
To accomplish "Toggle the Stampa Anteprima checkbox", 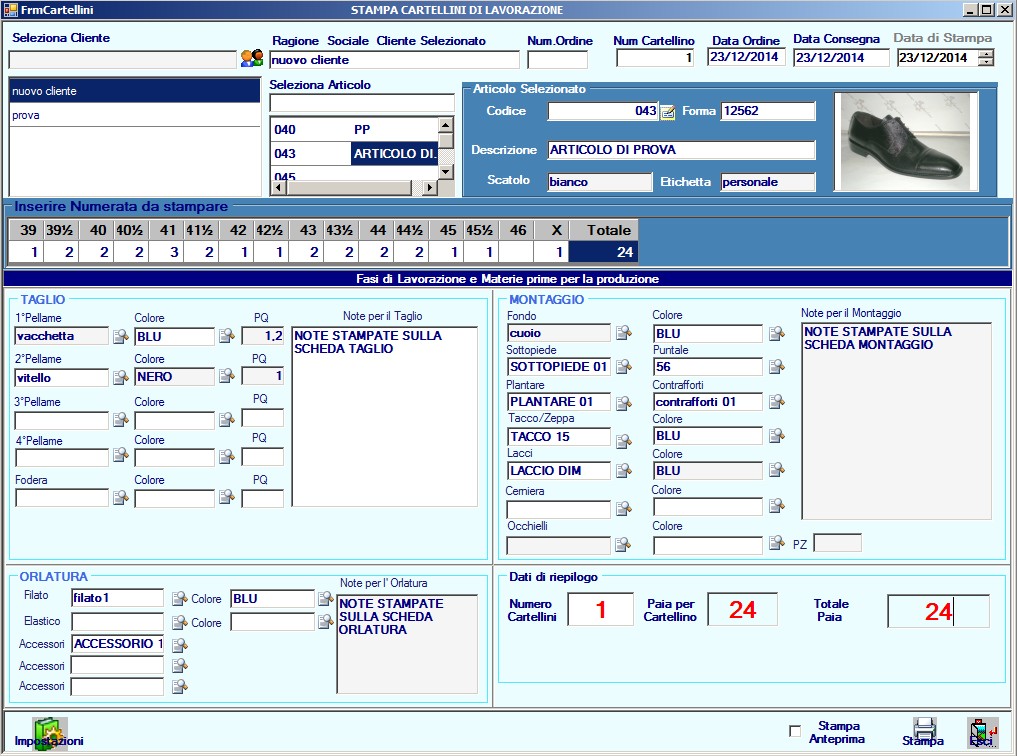I will (x=795, y=731).
